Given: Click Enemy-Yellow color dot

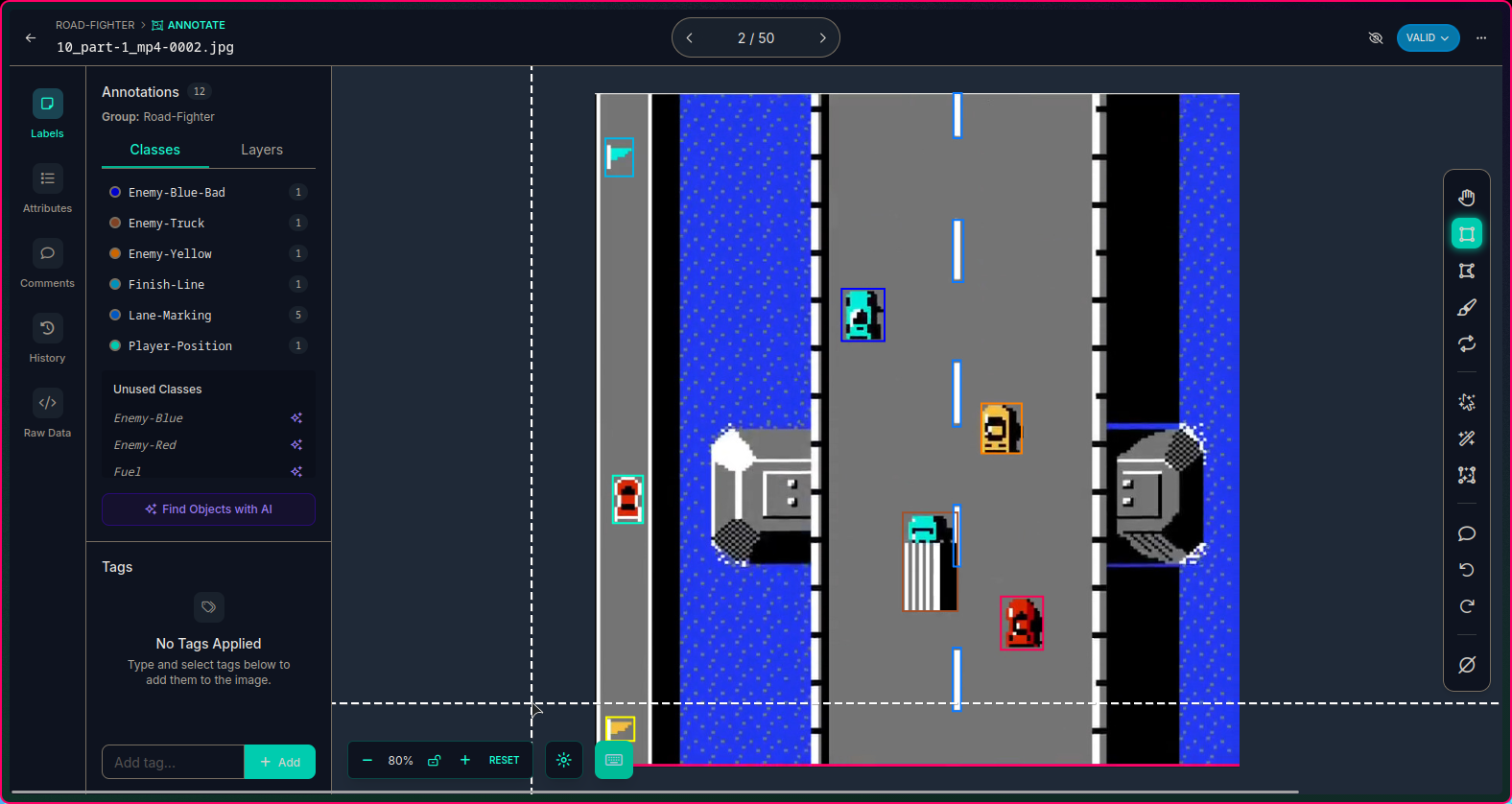Looking at the screenshot, I should 115,253.
